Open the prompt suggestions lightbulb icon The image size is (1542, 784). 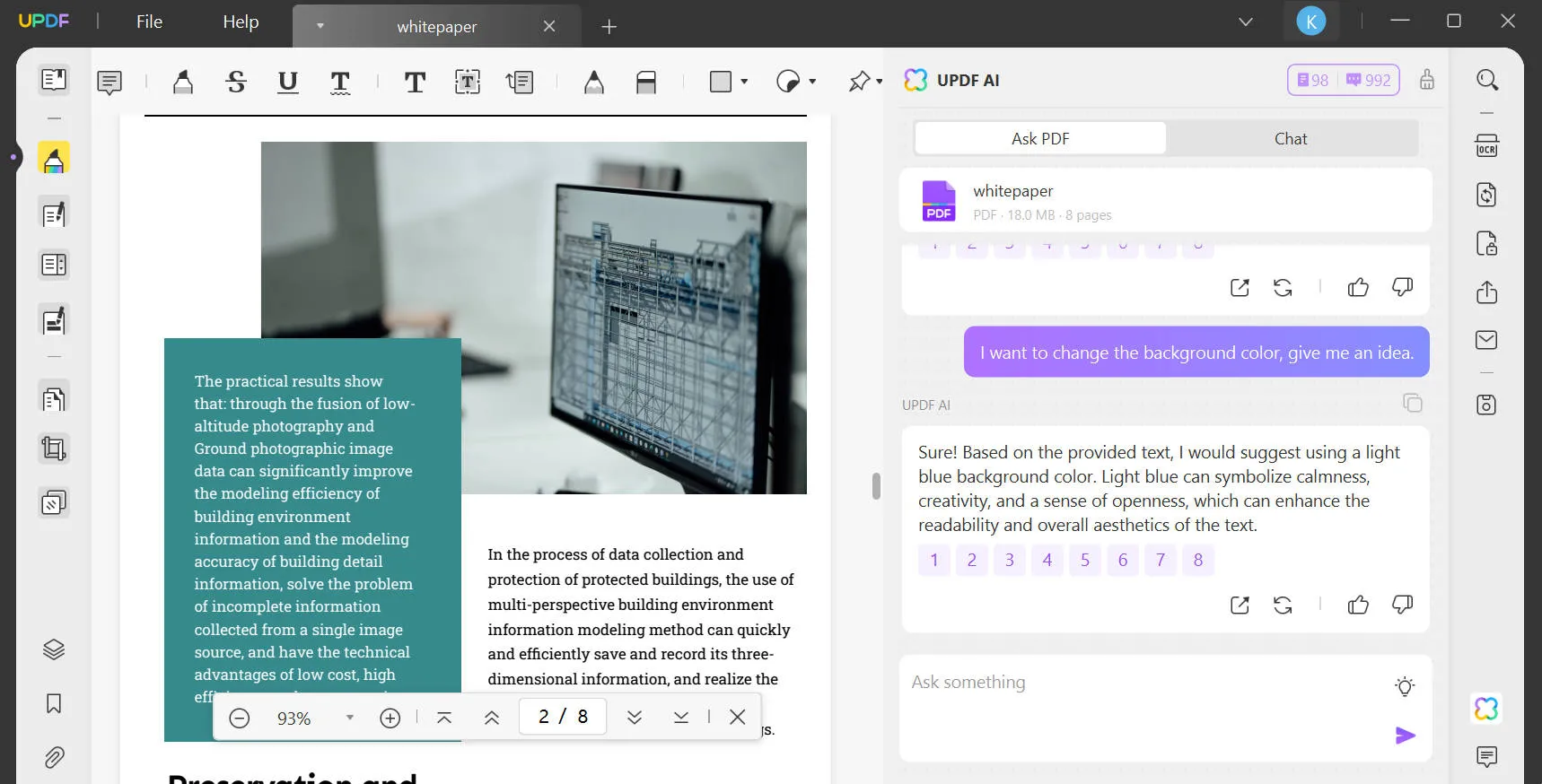click(x=1405, y=686)
